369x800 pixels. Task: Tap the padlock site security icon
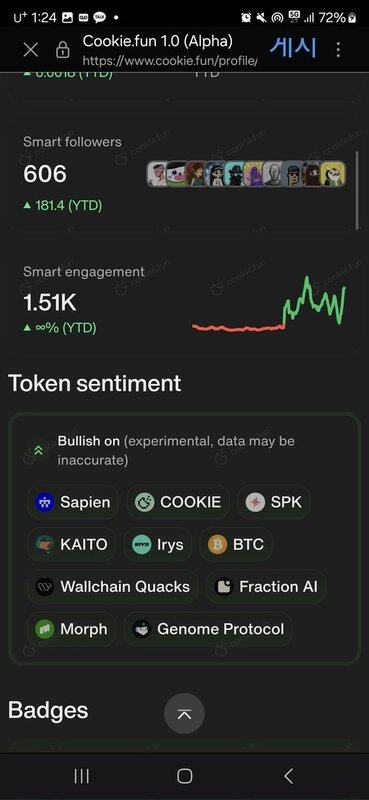point(63,50)
